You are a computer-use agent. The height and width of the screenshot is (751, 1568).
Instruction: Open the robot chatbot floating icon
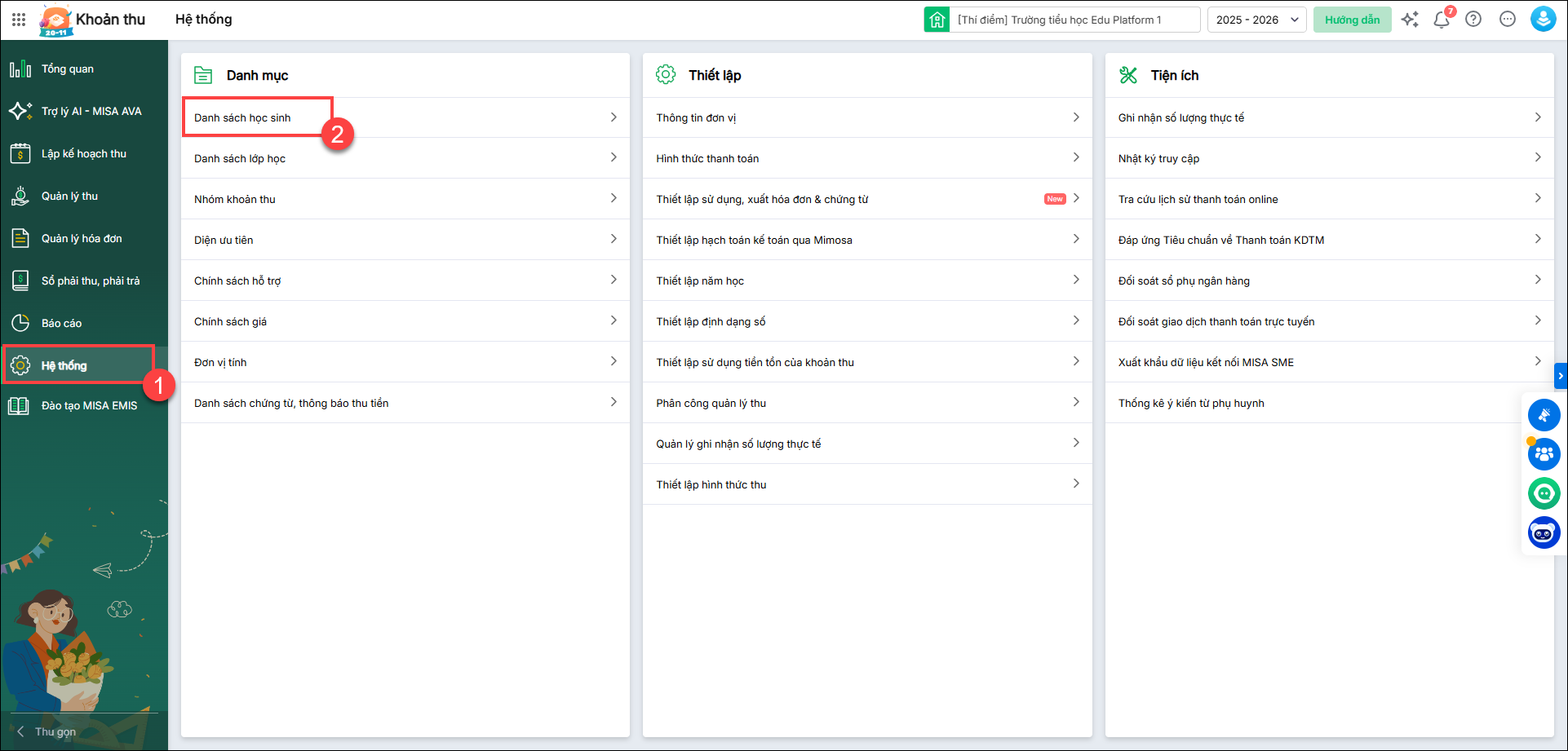(x=1544, y=533)
